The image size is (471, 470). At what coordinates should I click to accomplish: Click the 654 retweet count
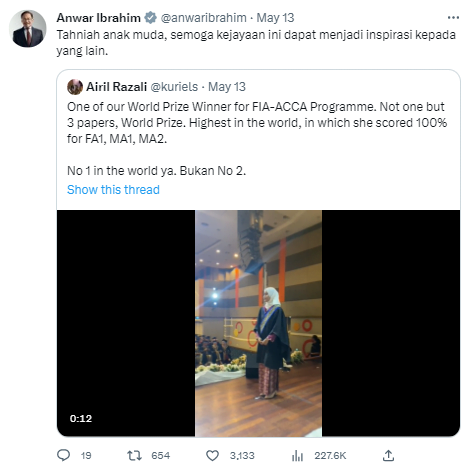160,455
